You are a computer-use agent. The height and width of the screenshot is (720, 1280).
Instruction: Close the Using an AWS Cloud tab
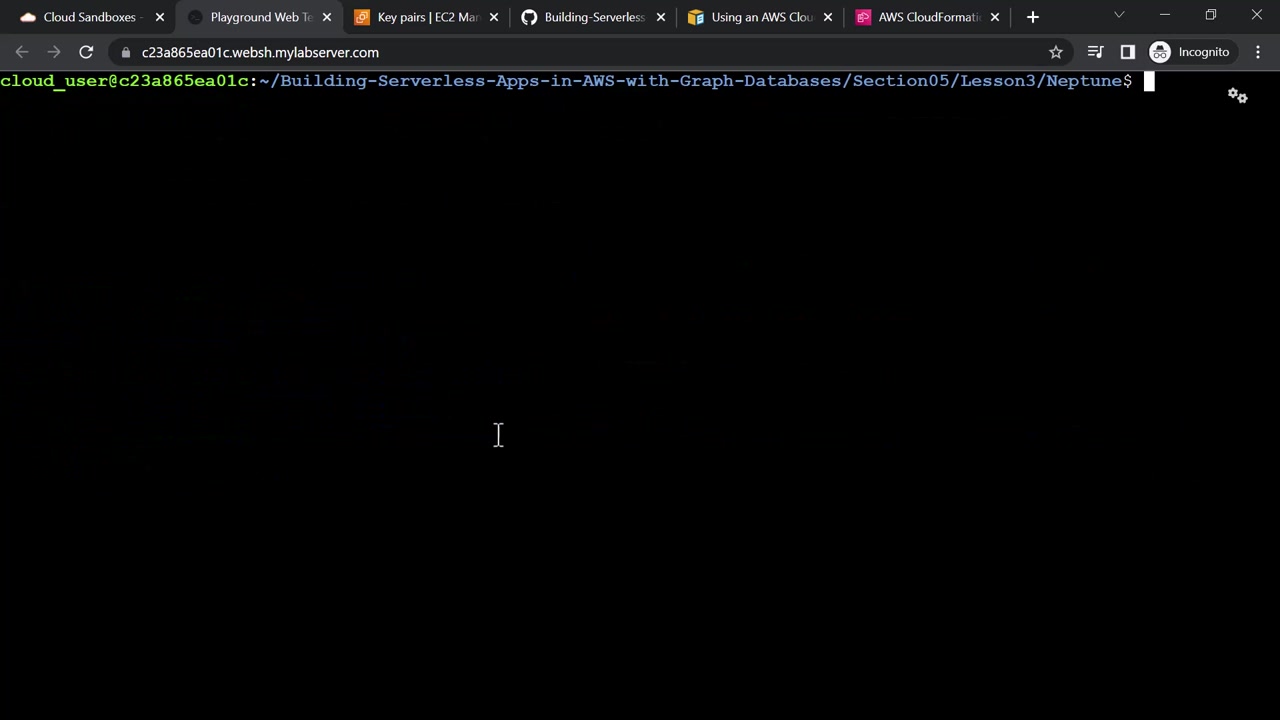(827, 17)
